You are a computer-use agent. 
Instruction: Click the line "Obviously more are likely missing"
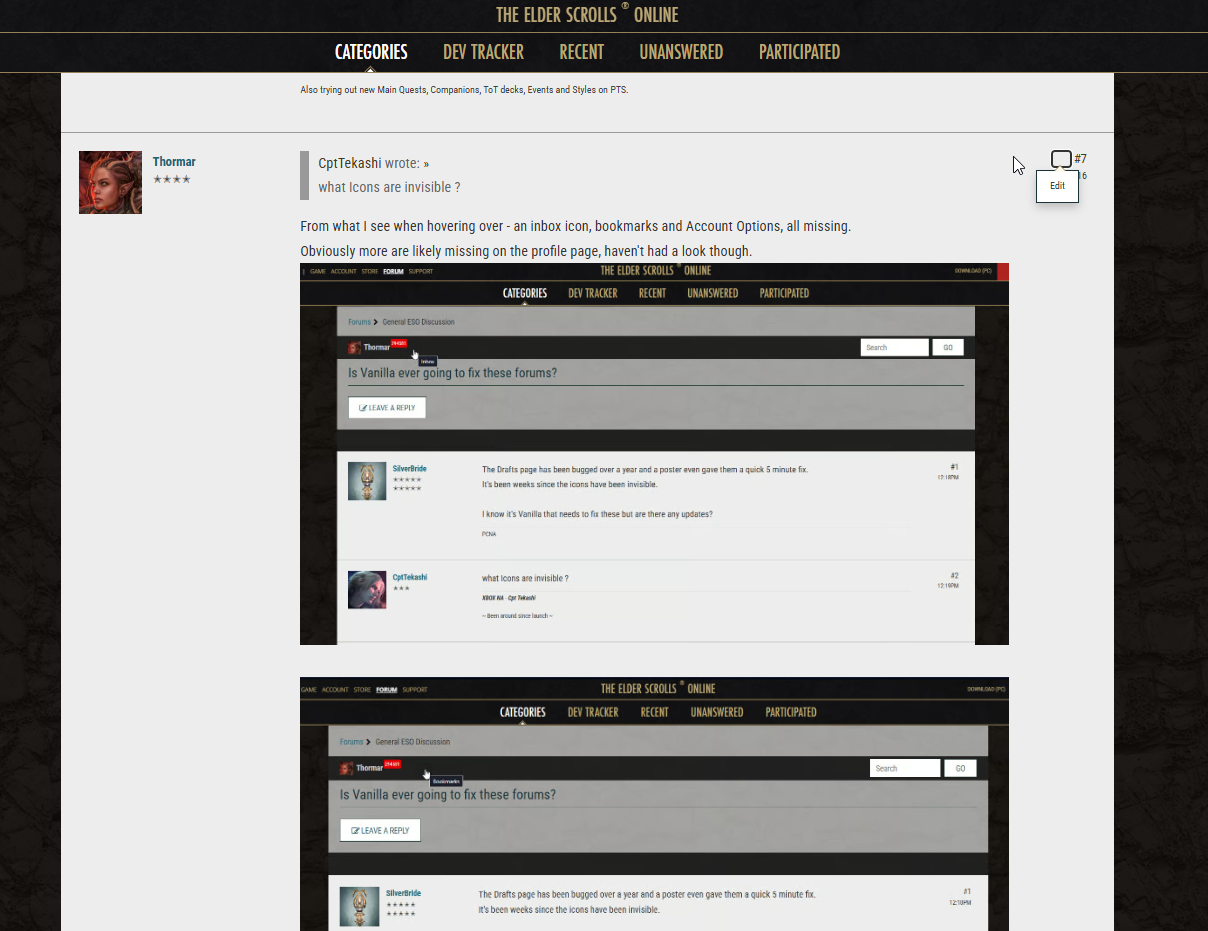pos(526,251)
